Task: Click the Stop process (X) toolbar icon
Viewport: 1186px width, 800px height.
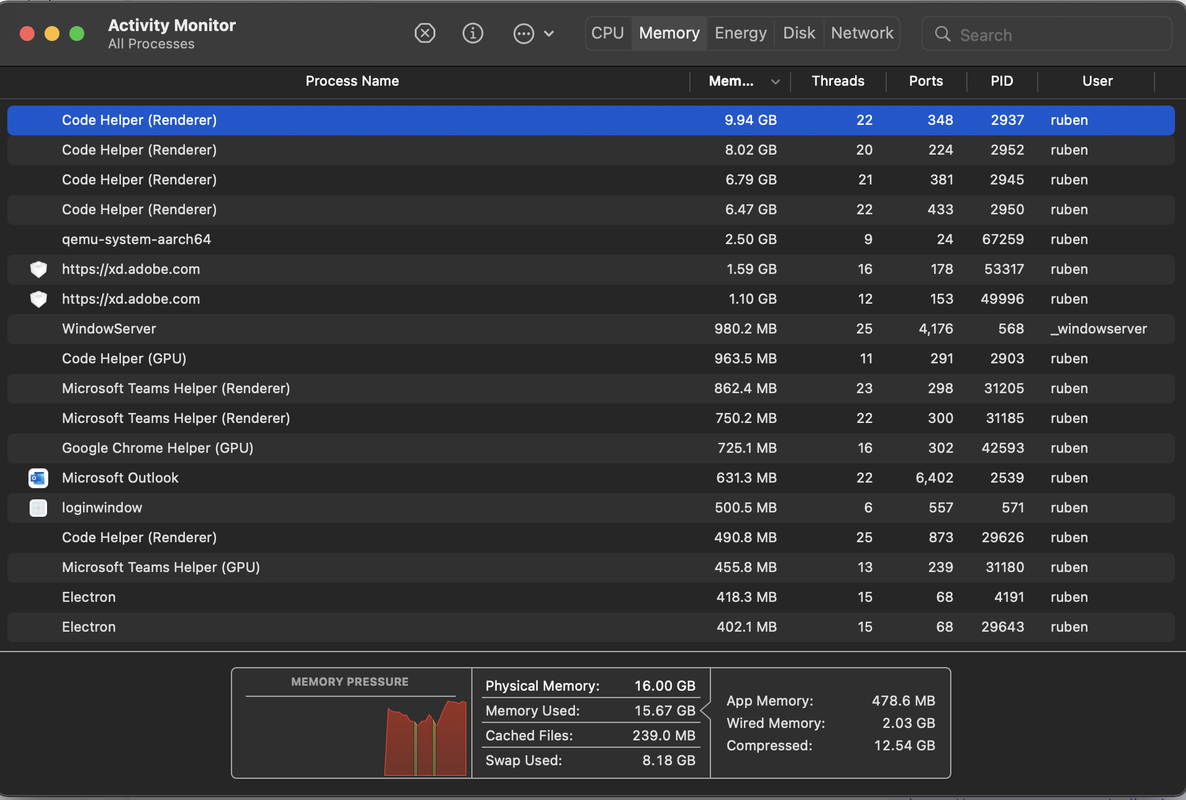Action: pos(425,33)
